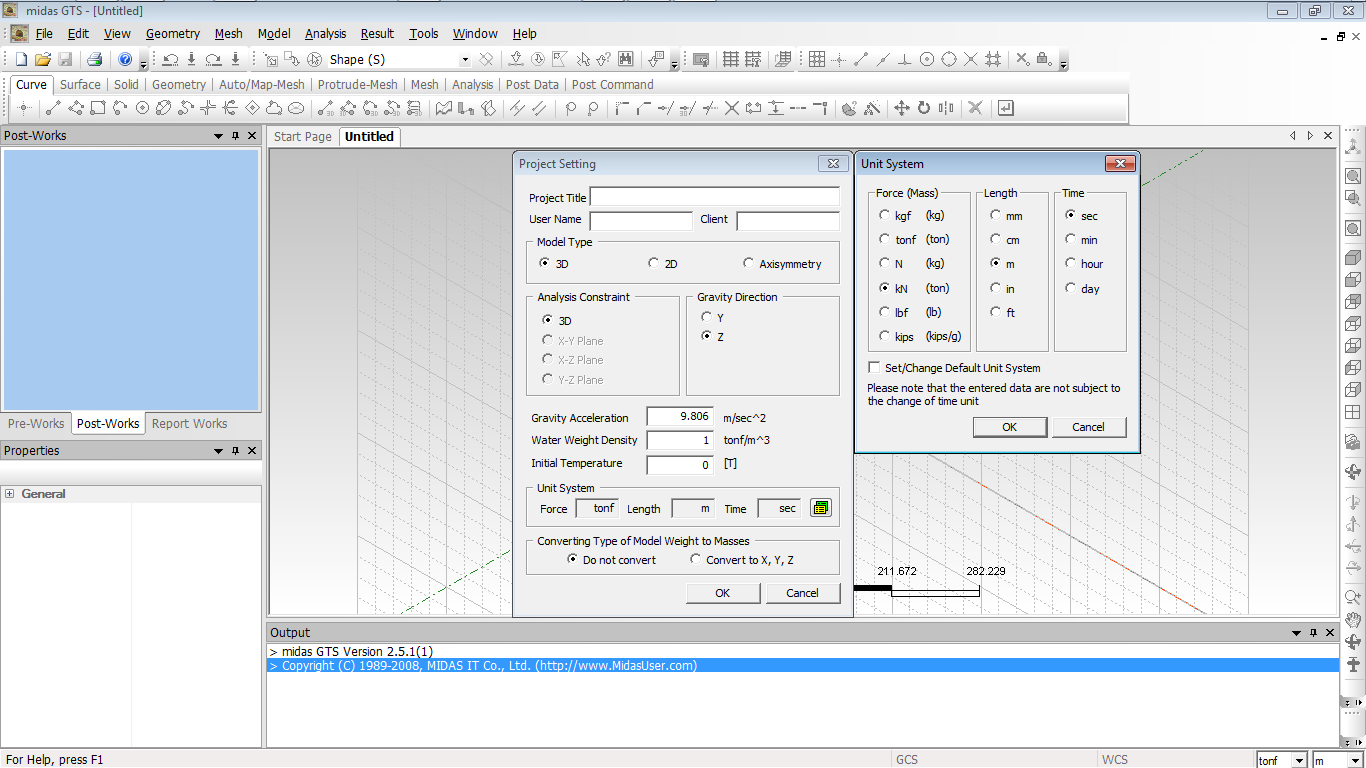Toggle the center snap circle icon

point(927,60)
